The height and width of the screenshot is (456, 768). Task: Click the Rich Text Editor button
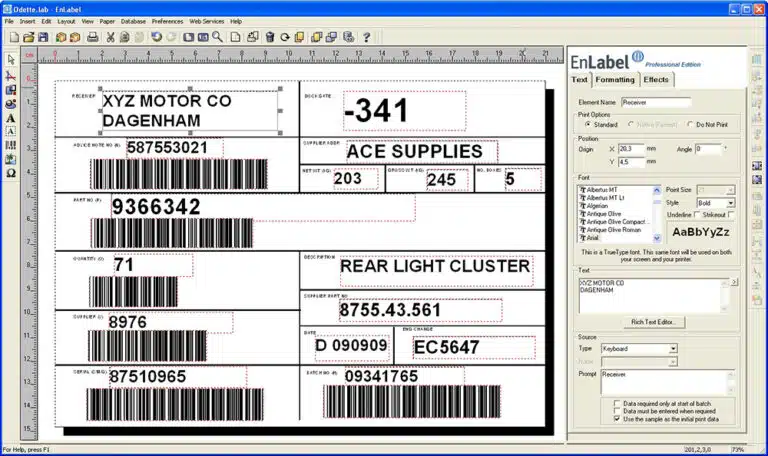[653, 322]
